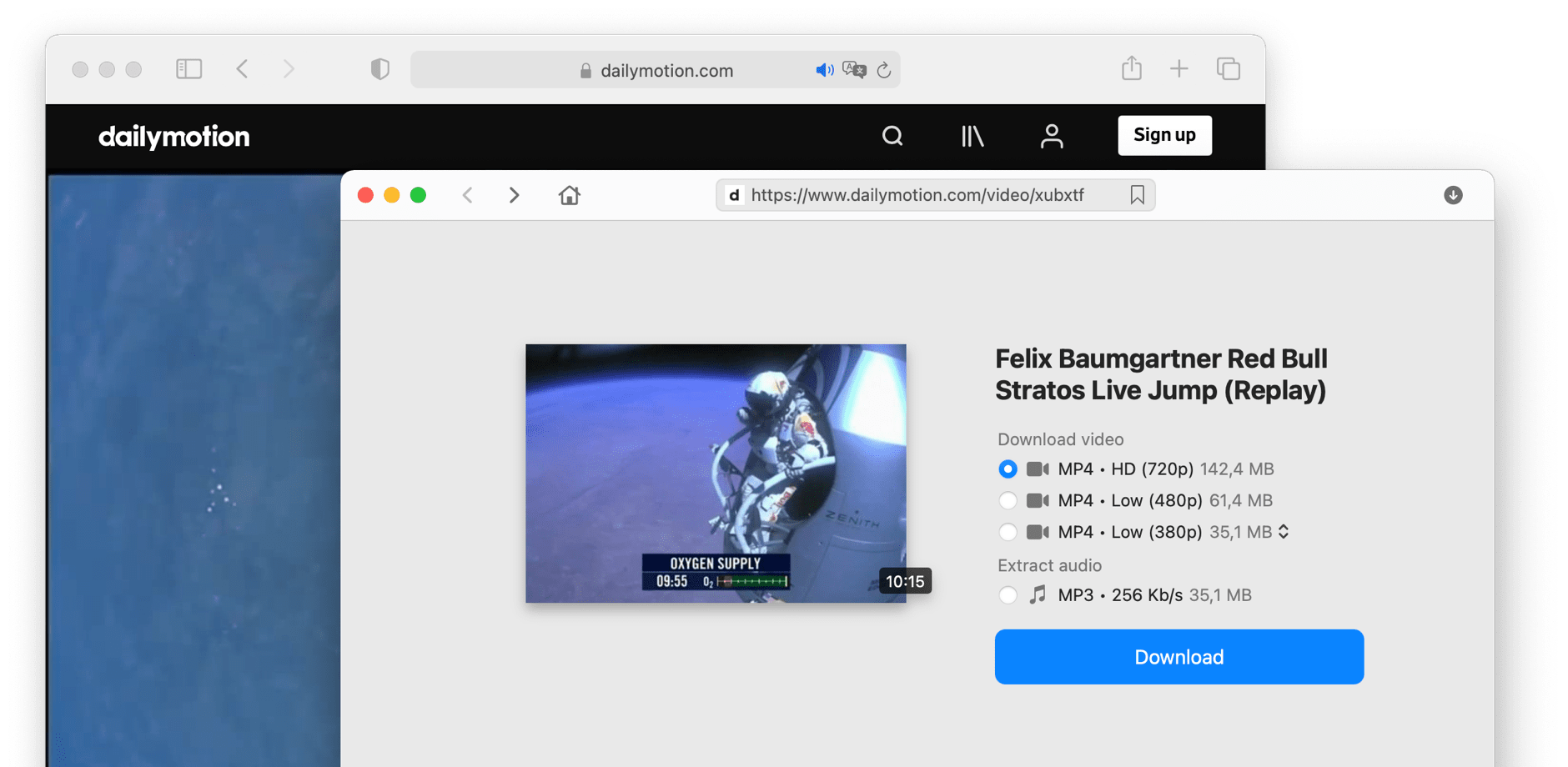Go forward in the downloader window
The width and height of the screenshot is (1568, 767).
pos(514,195)
